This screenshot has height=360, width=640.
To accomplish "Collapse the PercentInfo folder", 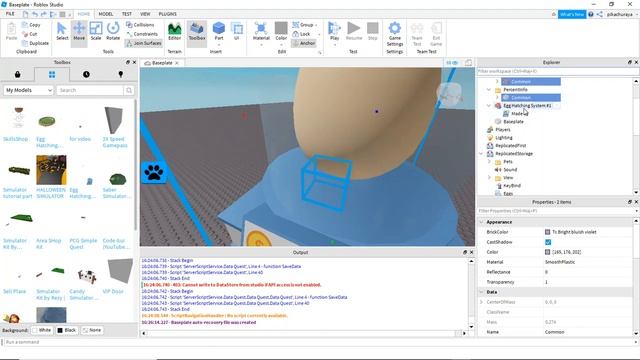I will click(489, 89).
